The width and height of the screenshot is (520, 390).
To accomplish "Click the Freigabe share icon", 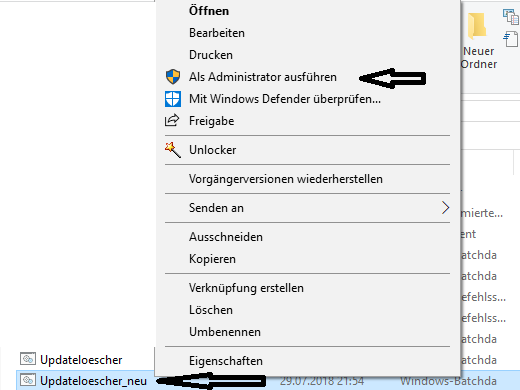I will (172, 121).
